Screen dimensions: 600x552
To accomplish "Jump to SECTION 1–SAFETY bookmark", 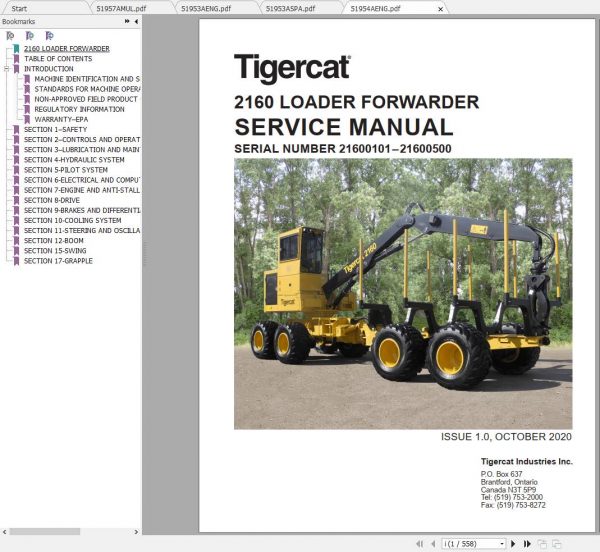I will point(55,130).
